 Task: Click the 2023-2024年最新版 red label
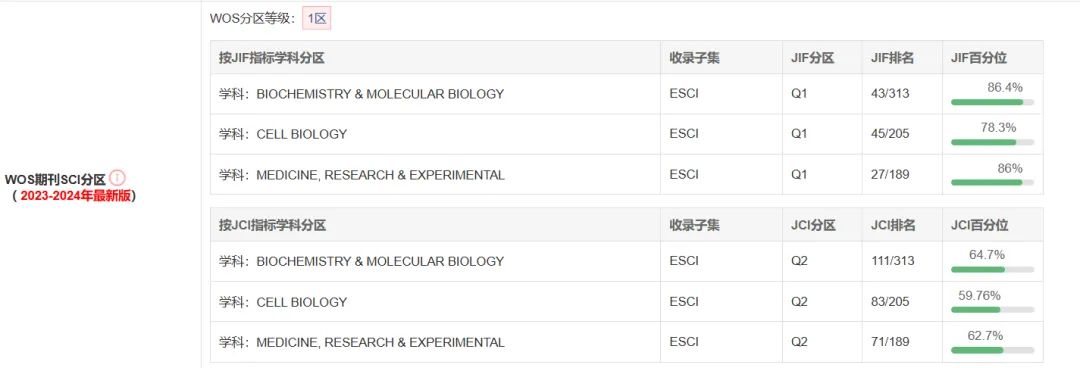tap(75, 196)
